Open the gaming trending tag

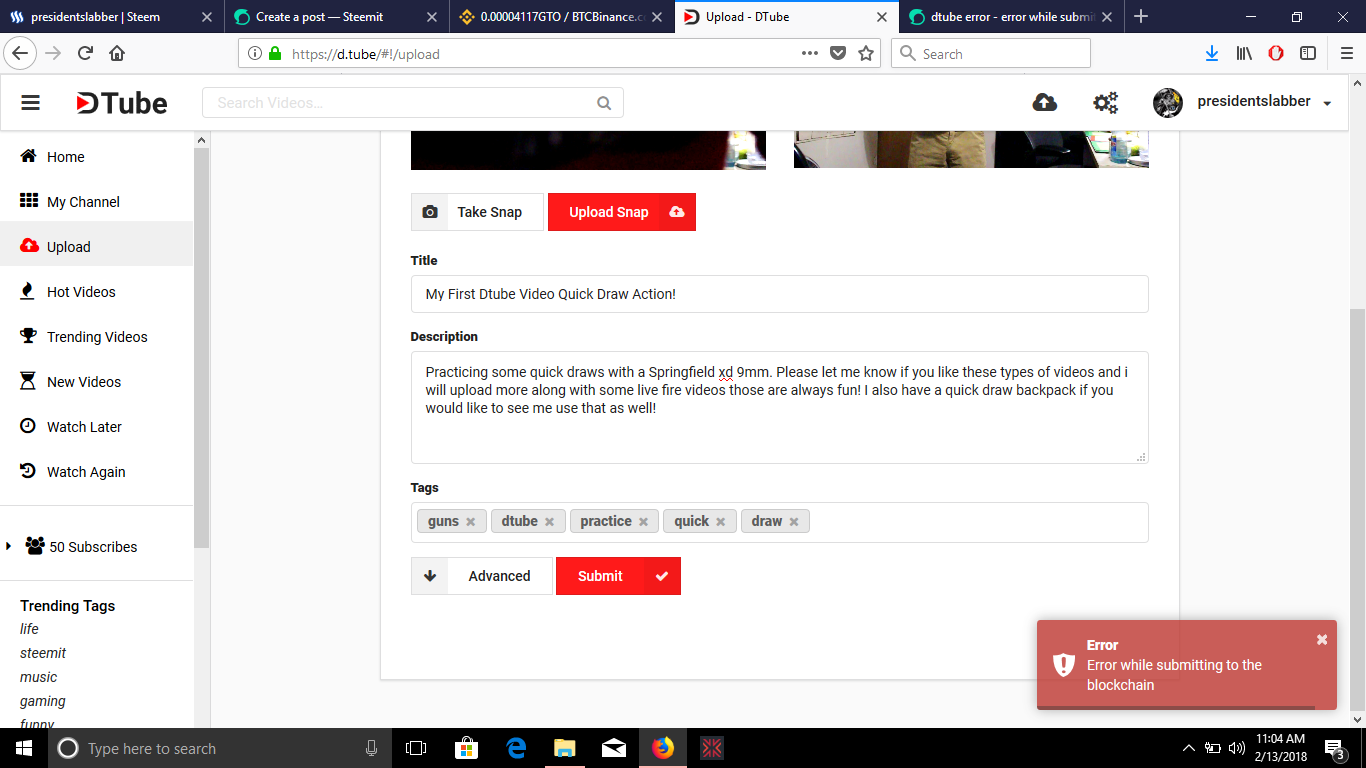point(43,701)
